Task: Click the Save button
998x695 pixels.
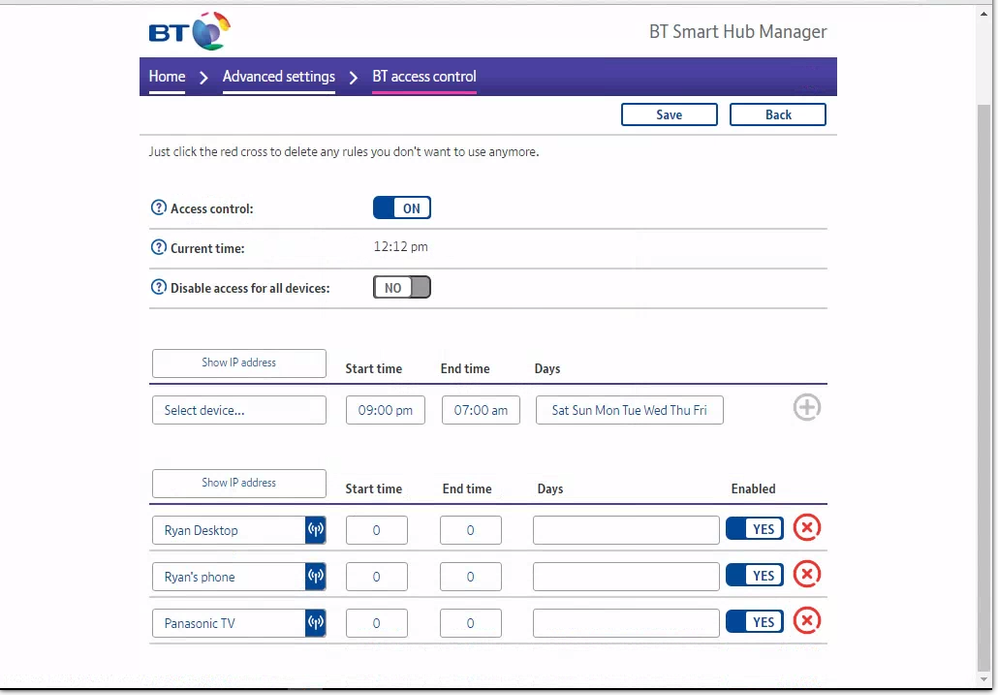Action: click(669, 115)
